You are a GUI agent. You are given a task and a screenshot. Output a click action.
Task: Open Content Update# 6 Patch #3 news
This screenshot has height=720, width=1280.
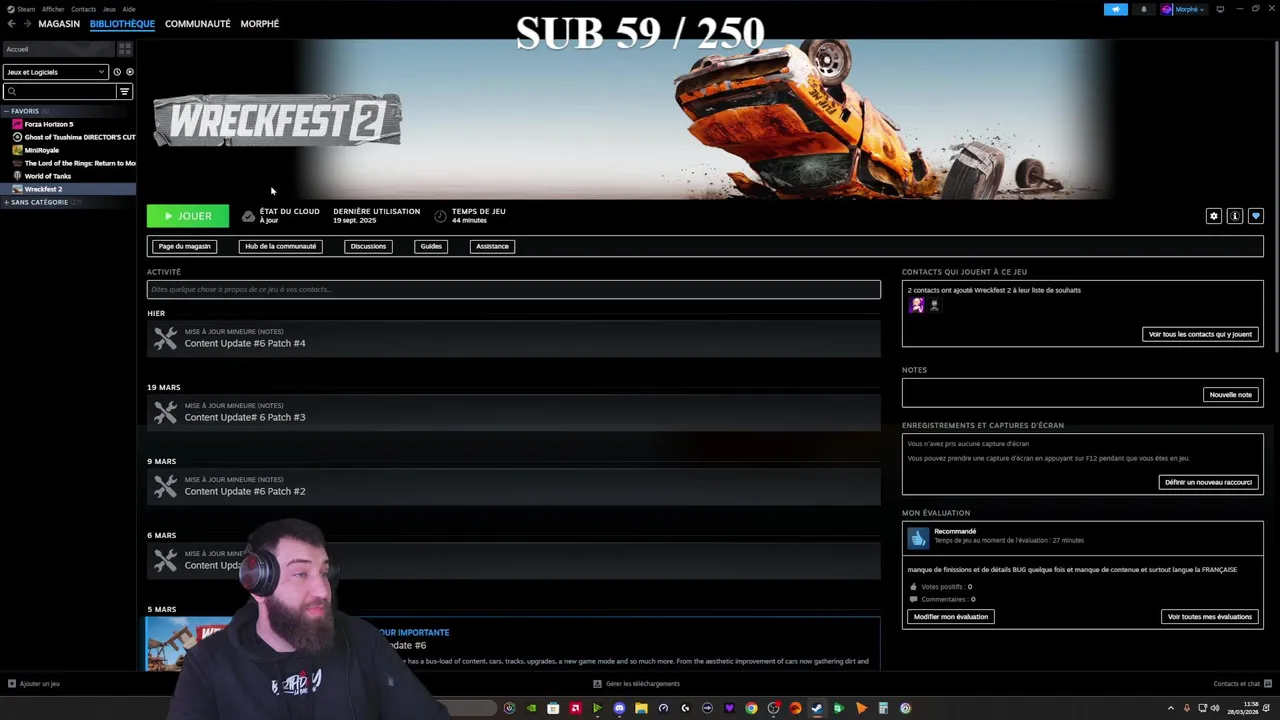514,412
